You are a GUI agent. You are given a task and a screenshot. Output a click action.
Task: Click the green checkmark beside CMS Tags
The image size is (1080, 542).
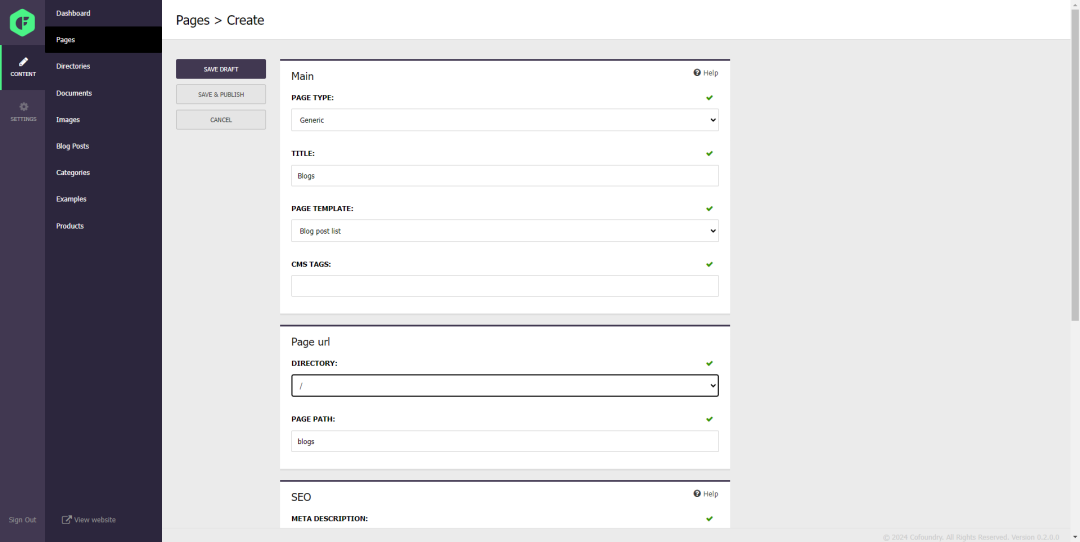pos(709,264)
